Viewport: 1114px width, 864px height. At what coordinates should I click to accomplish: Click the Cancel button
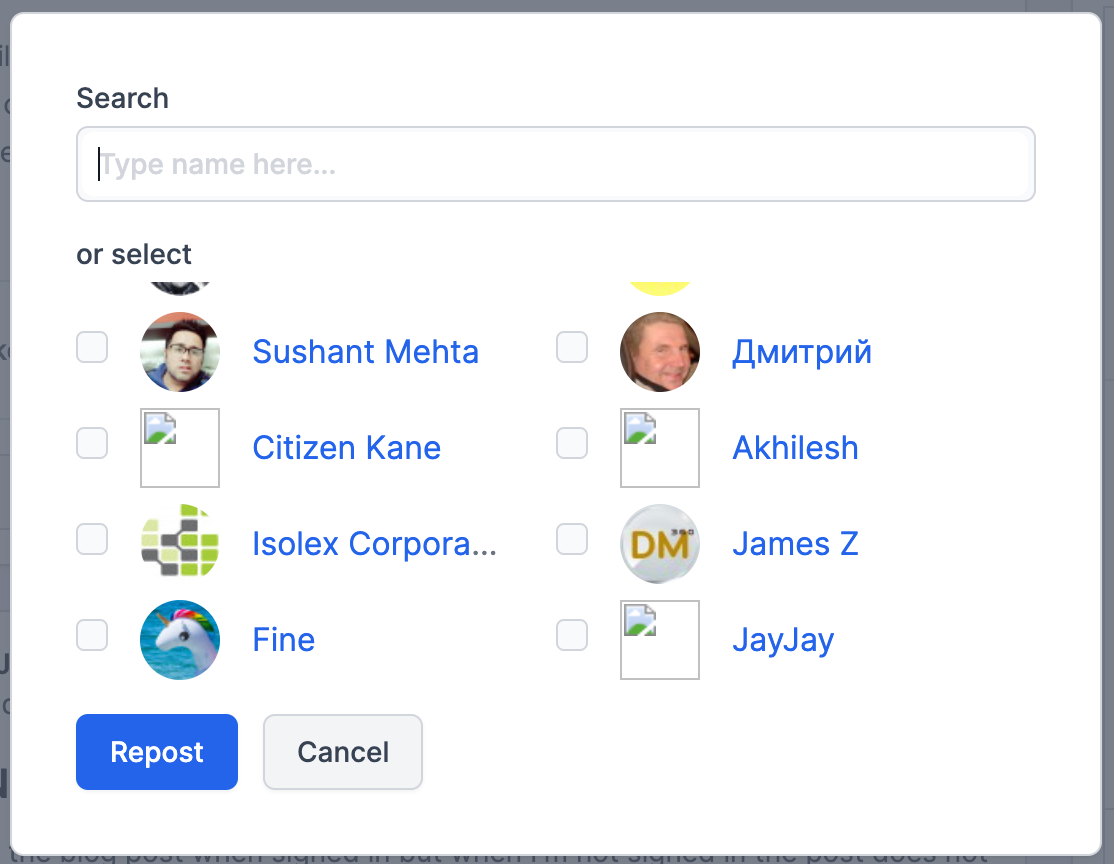[x=343, y=752]
